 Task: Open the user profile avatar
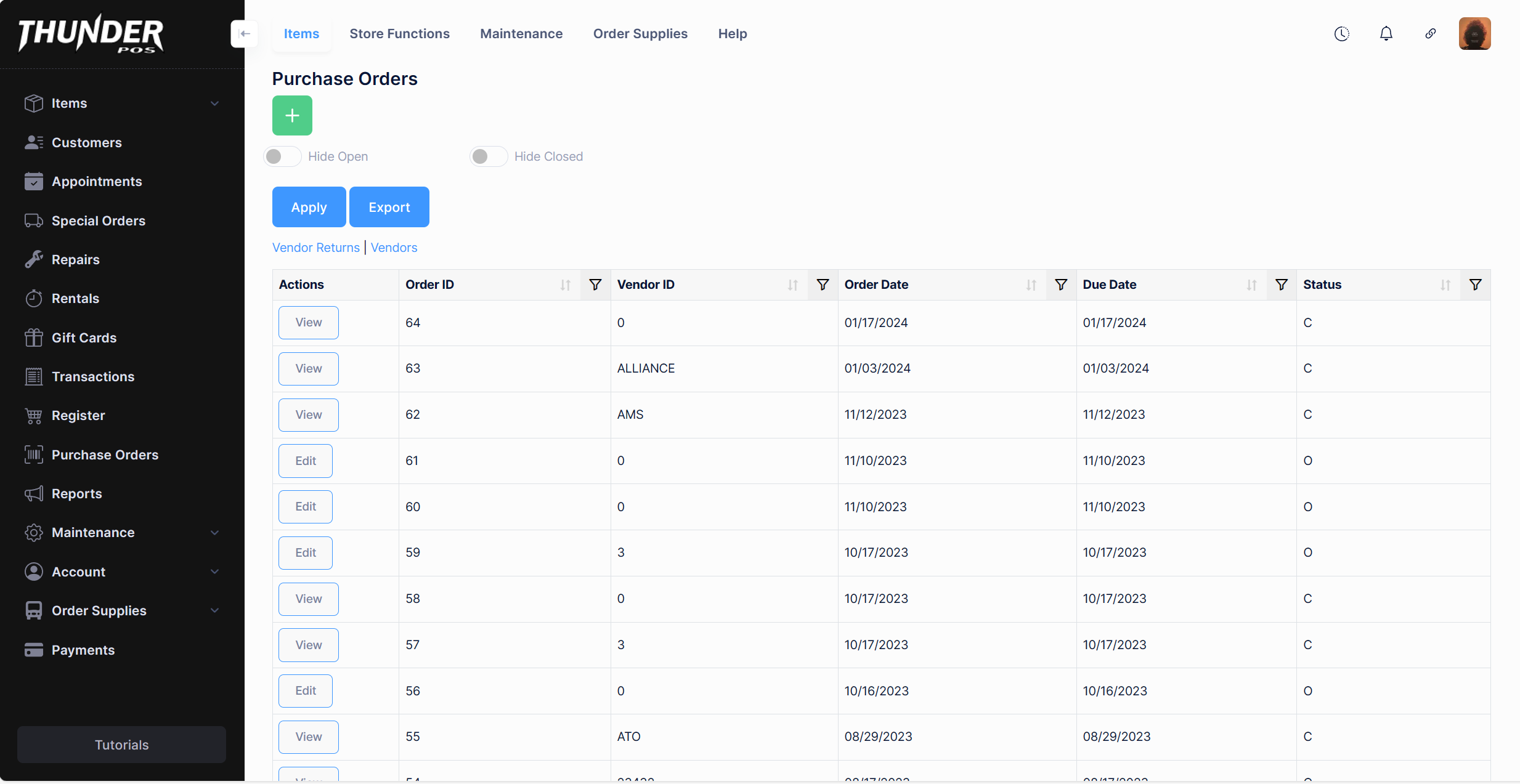(1474, 34)
